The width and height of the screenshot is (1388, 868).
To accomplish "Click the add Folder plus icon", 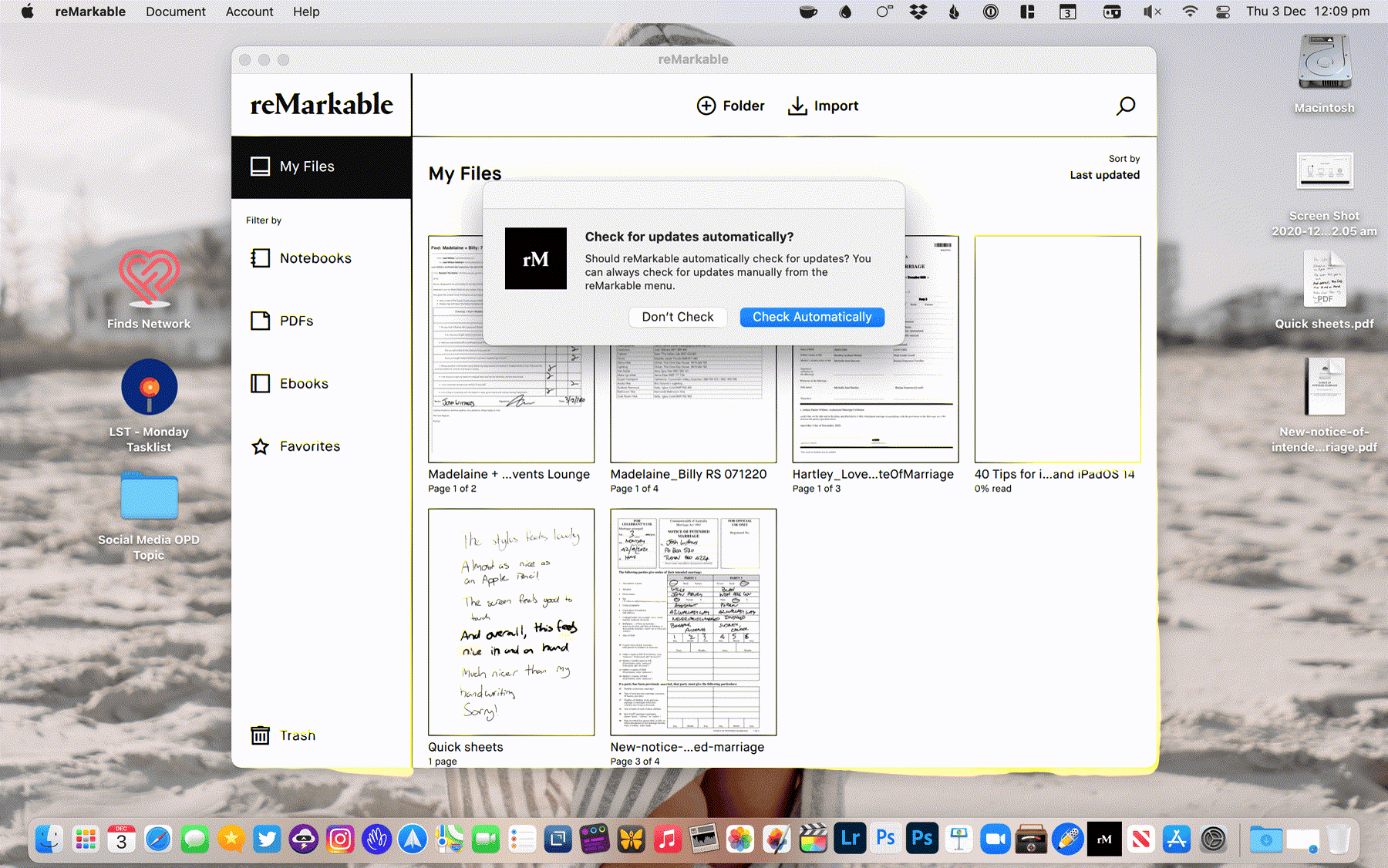I will point(706,106).
